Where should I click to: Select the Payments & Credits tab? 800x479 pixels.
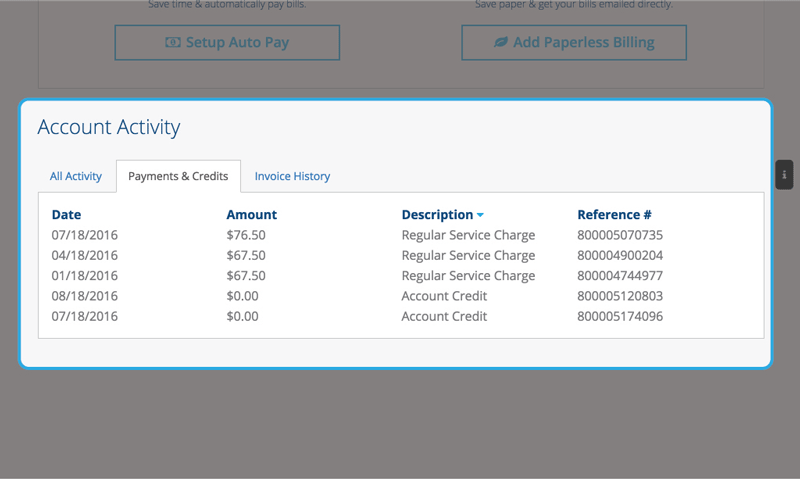178,176
